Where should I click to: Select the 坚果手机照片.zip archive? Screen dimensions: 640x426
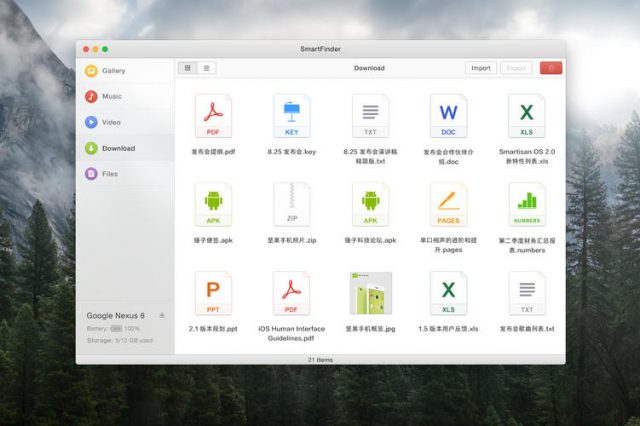click(292, 205)
